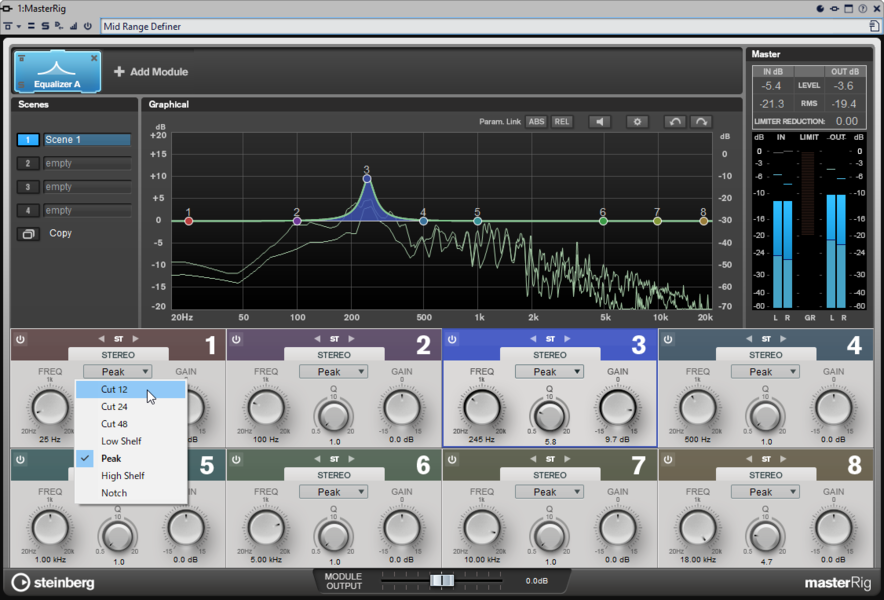
Task: Click the Scene 1 name field
Action: (x=87, y=140)
